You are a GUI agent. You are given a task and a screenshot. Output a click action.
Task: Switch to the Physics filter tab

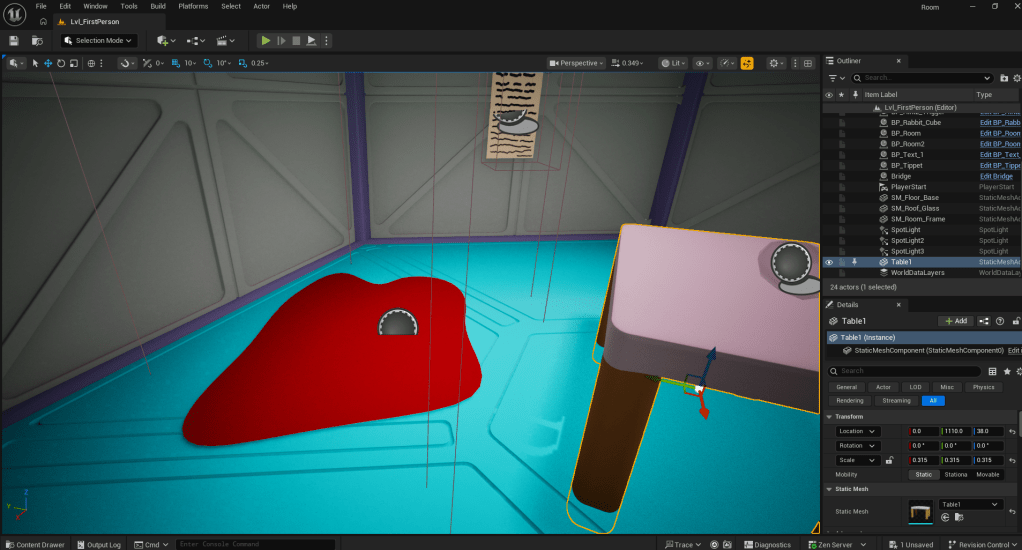983,387
